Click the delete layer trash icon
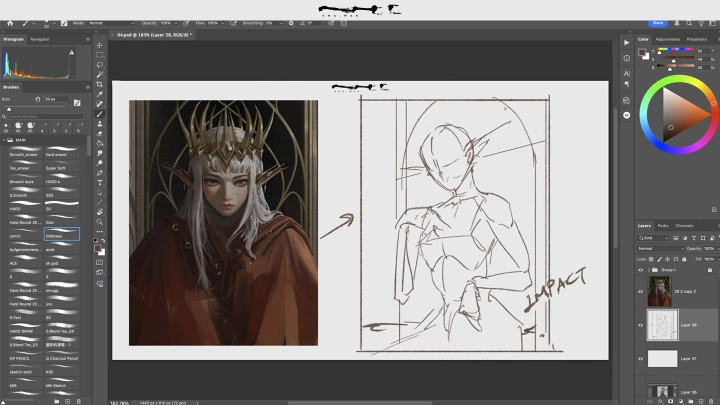The height and width of the screenshot is (405, 720). click(x=710, y=402)
